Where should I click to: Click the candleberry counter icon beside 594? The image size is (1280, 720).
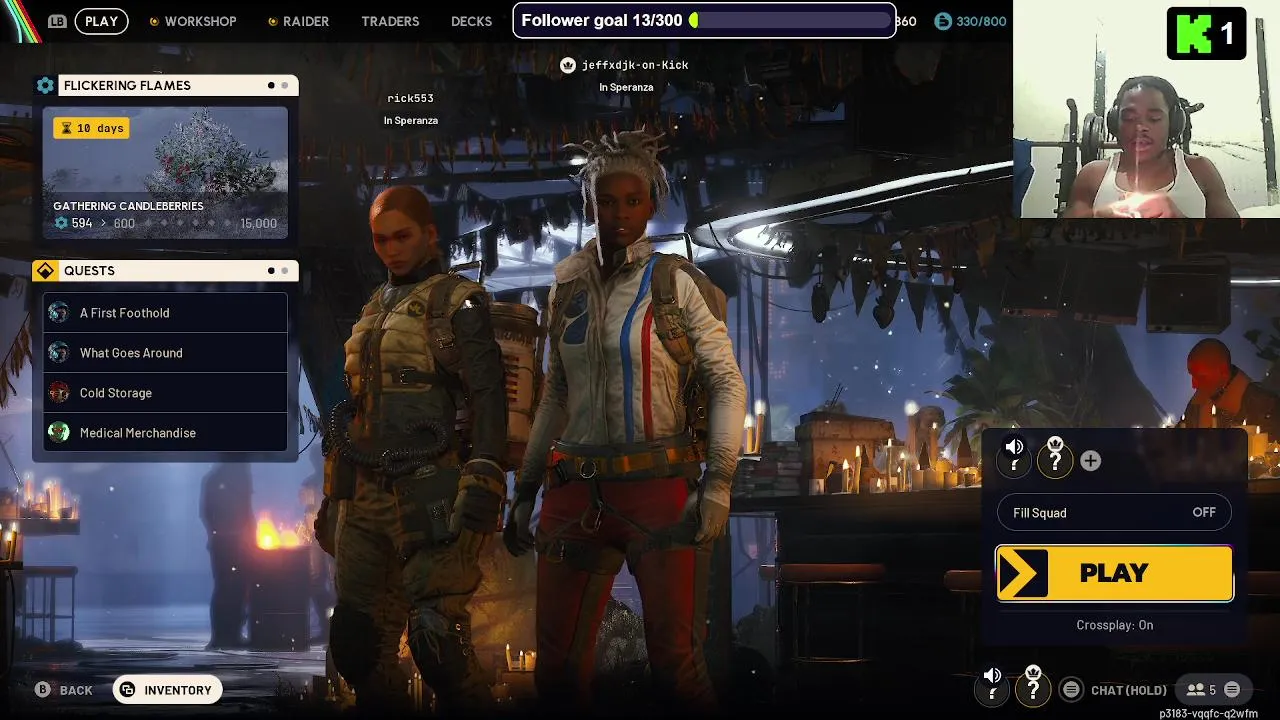pos(61,223)
